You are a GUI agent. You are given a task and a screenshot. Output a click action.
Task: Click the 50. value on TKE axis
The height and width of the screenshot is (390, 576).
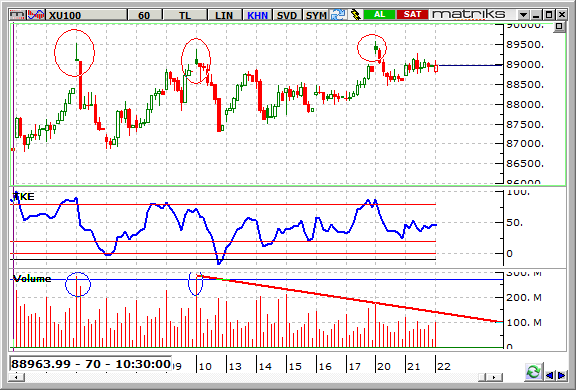pos(514,223)
